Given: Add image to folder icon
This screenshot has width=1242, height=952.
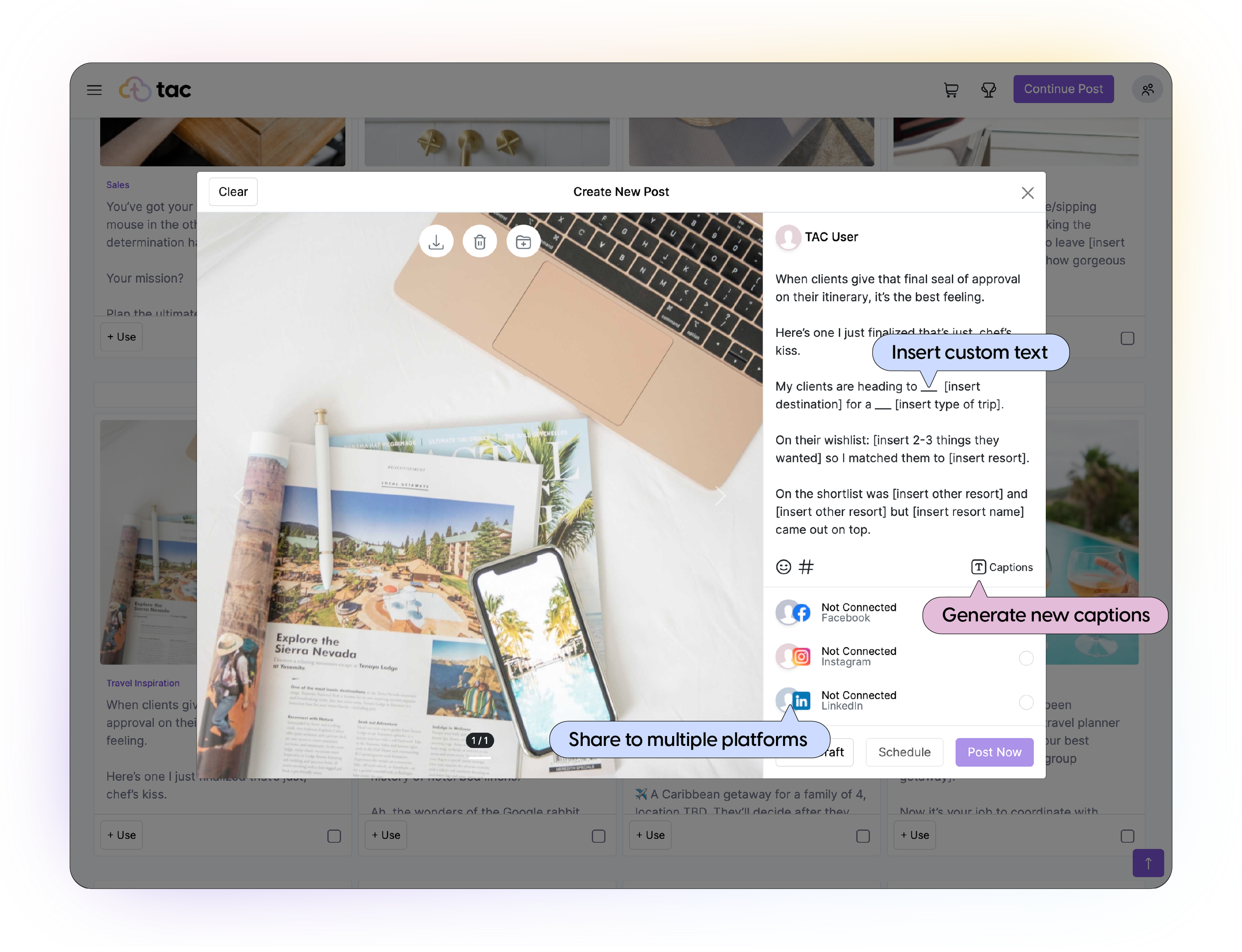Looking at the screenshot, I should [x=523, y=242].
